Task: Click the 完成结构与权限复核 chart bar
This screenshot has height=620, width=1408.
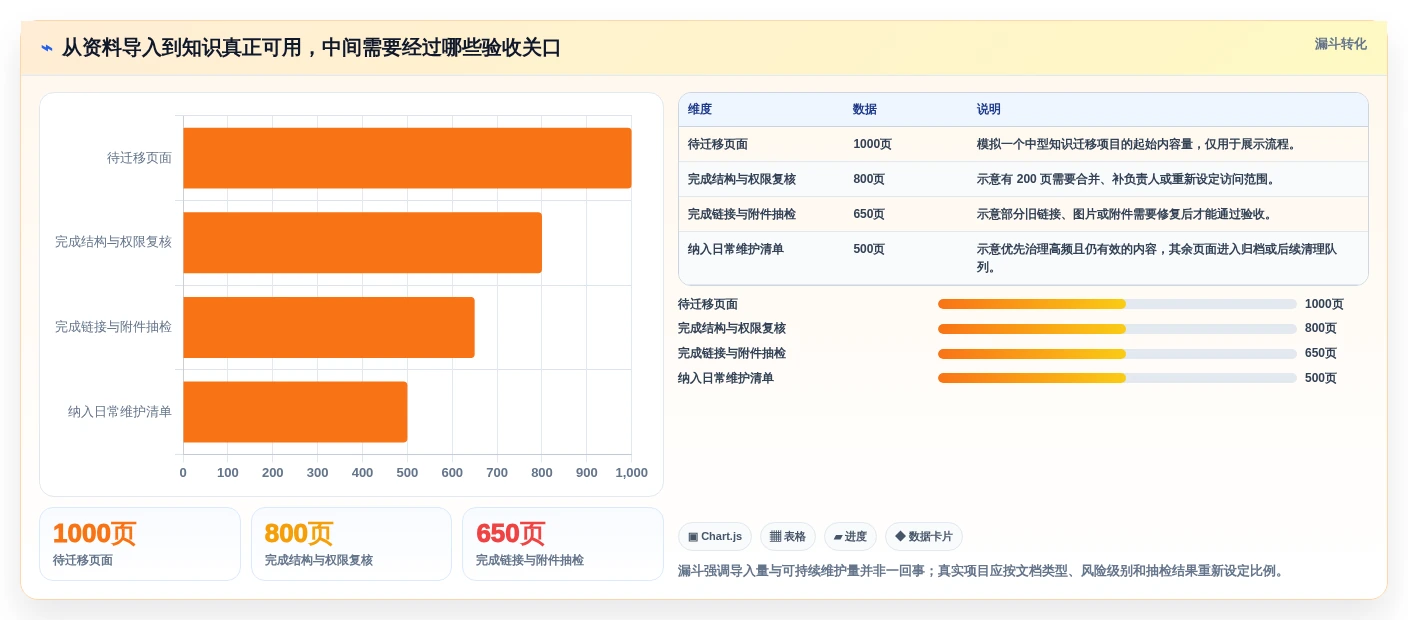Action: 362,242
